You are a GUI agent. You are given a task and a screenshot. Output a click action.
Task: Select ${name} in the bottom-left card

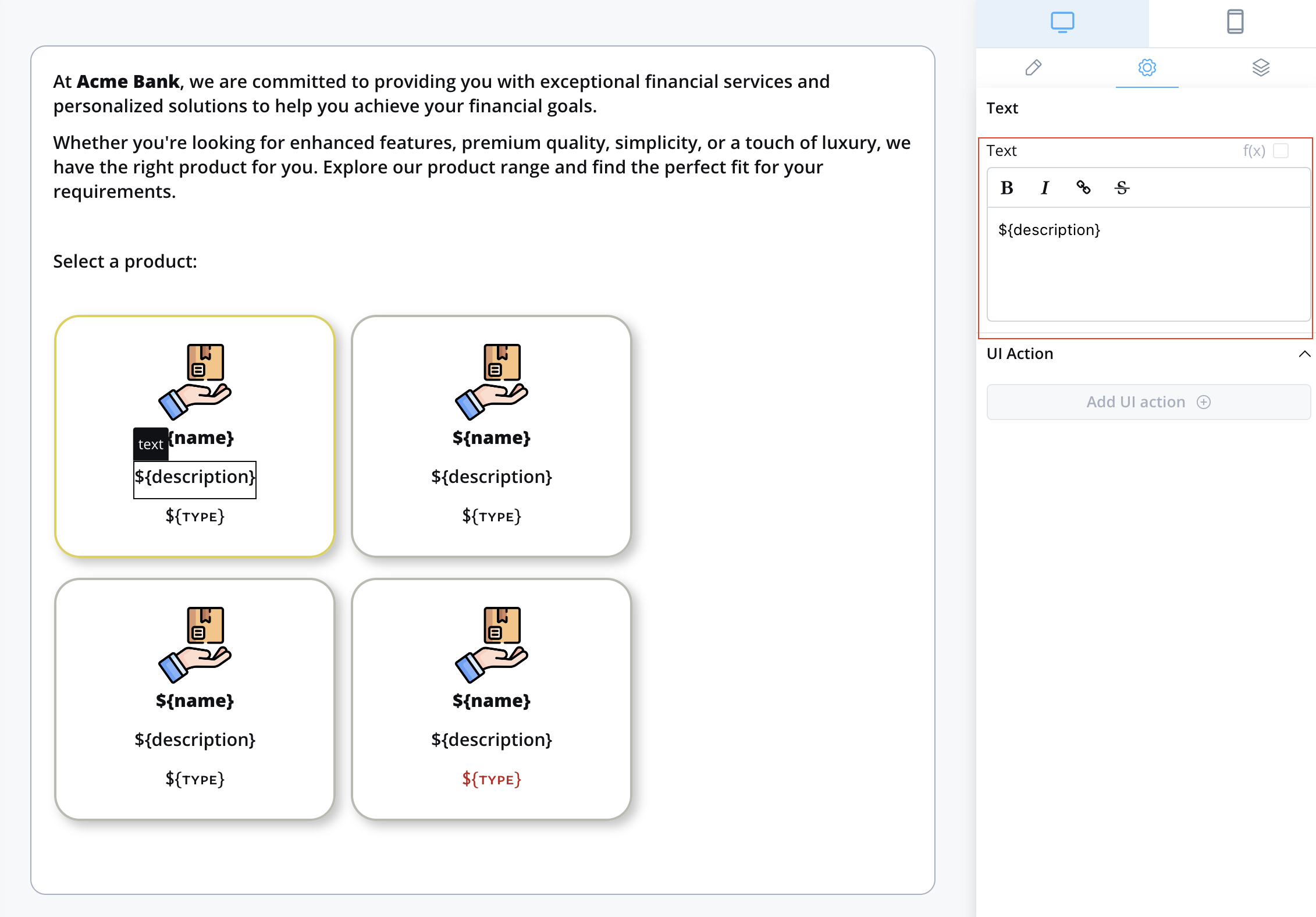coord(195,701)
